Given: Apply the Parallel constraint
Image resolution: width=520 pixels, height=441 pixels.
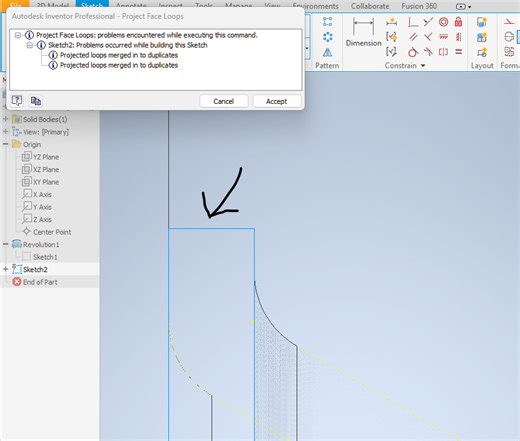Looking at the screenshot, I should coord(413,37).
